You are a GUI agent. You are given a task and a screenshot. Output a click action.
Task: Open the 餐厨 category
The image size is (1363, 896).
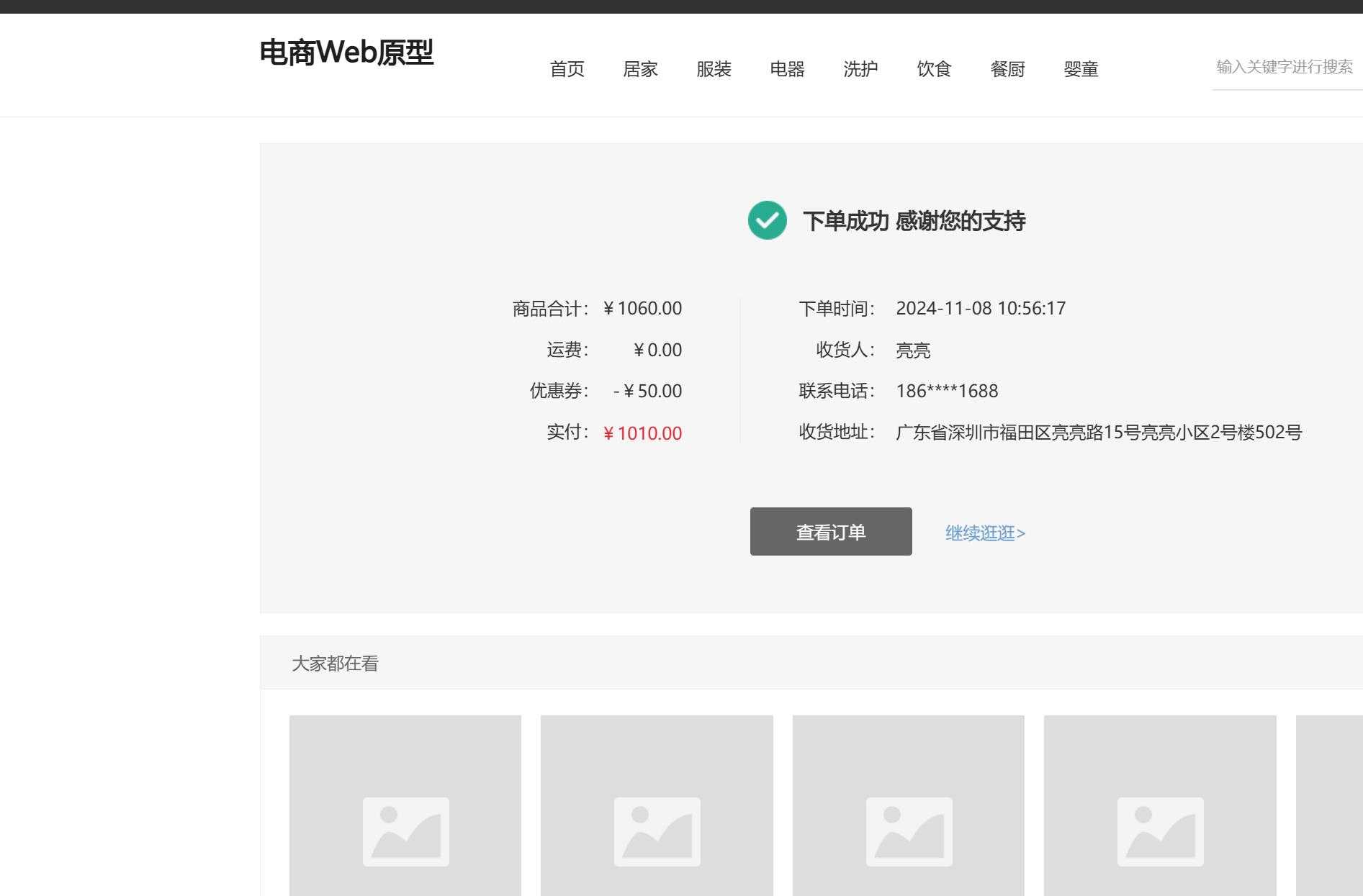(1009, 69)
